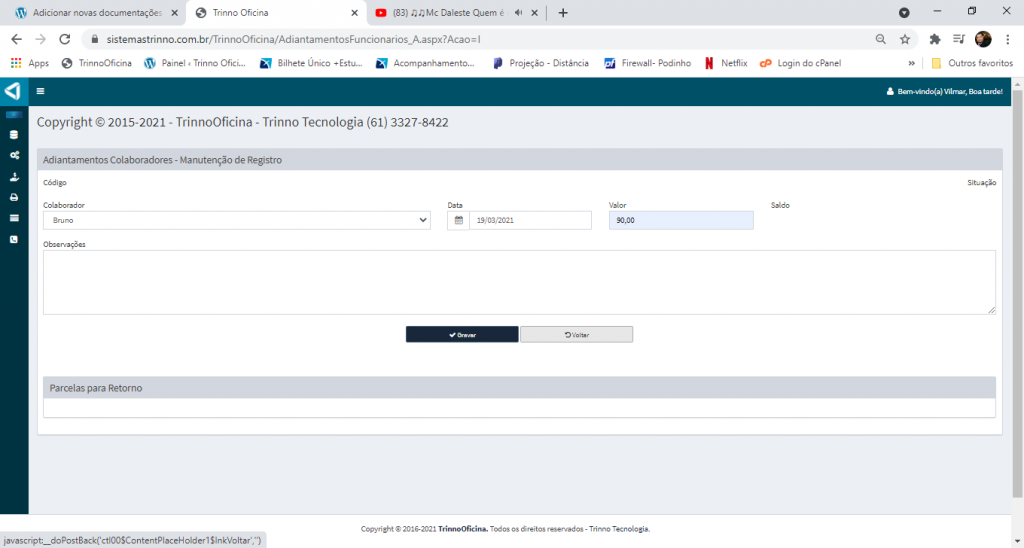Go back with the browser back arrow

click(x=16, y=39)
